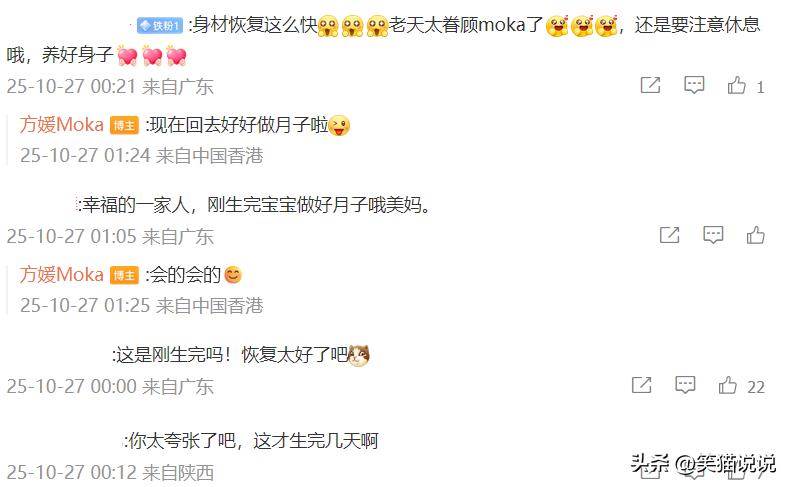Click the 25-10-27 00:00 来自广东 timestamp
790x487 pixels.
(x=110, y=387)
